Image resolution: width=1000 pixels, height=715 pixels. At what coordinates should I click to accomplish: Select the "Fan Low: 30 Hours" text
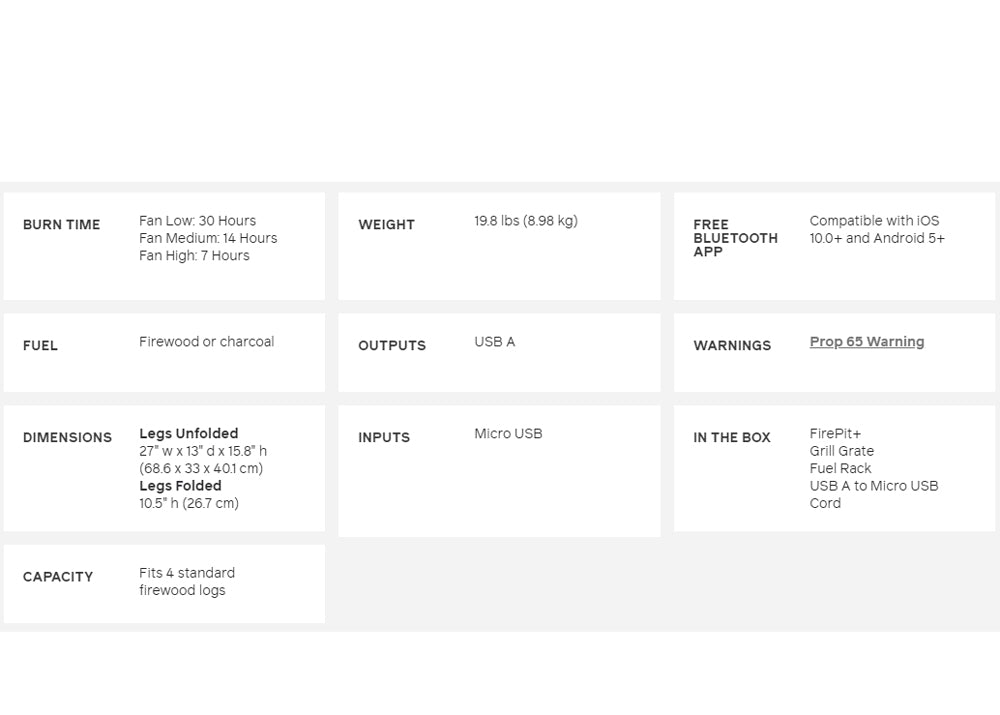pyautogui.click(x=197, y=221)
